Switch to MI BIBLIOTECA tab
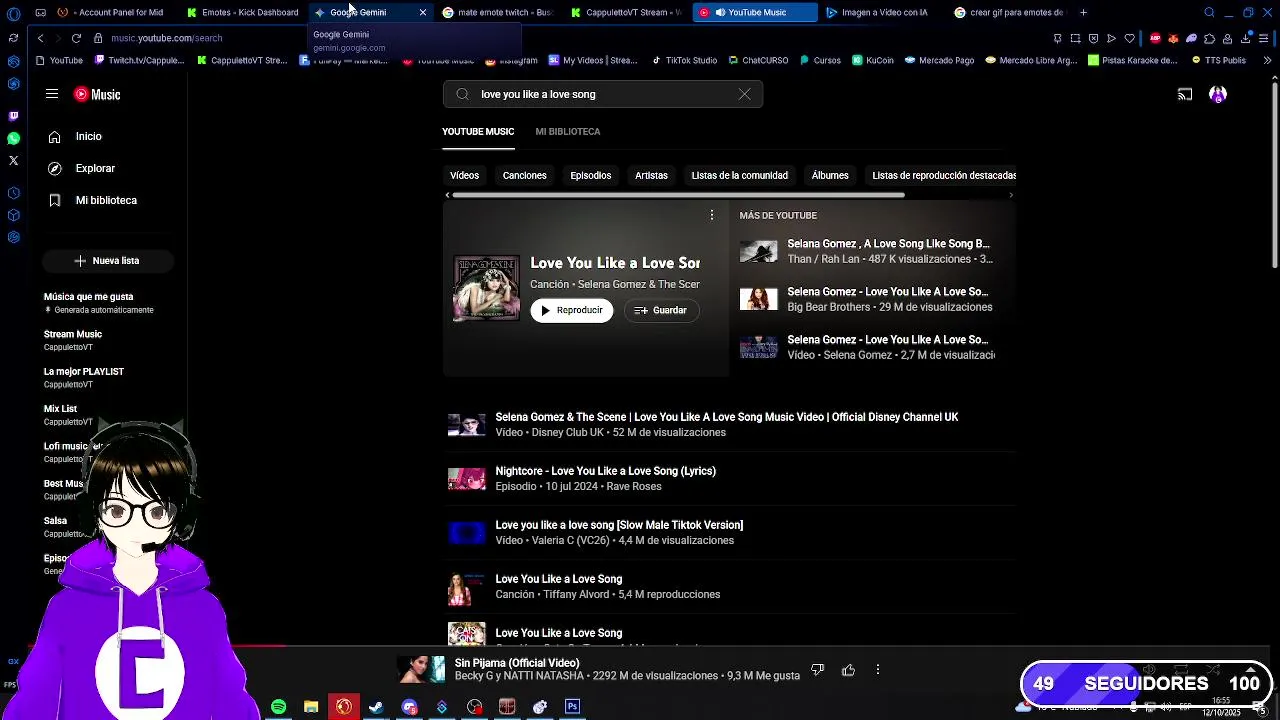Viewport: 1280px width, 720px height. (x=567, y=131)
